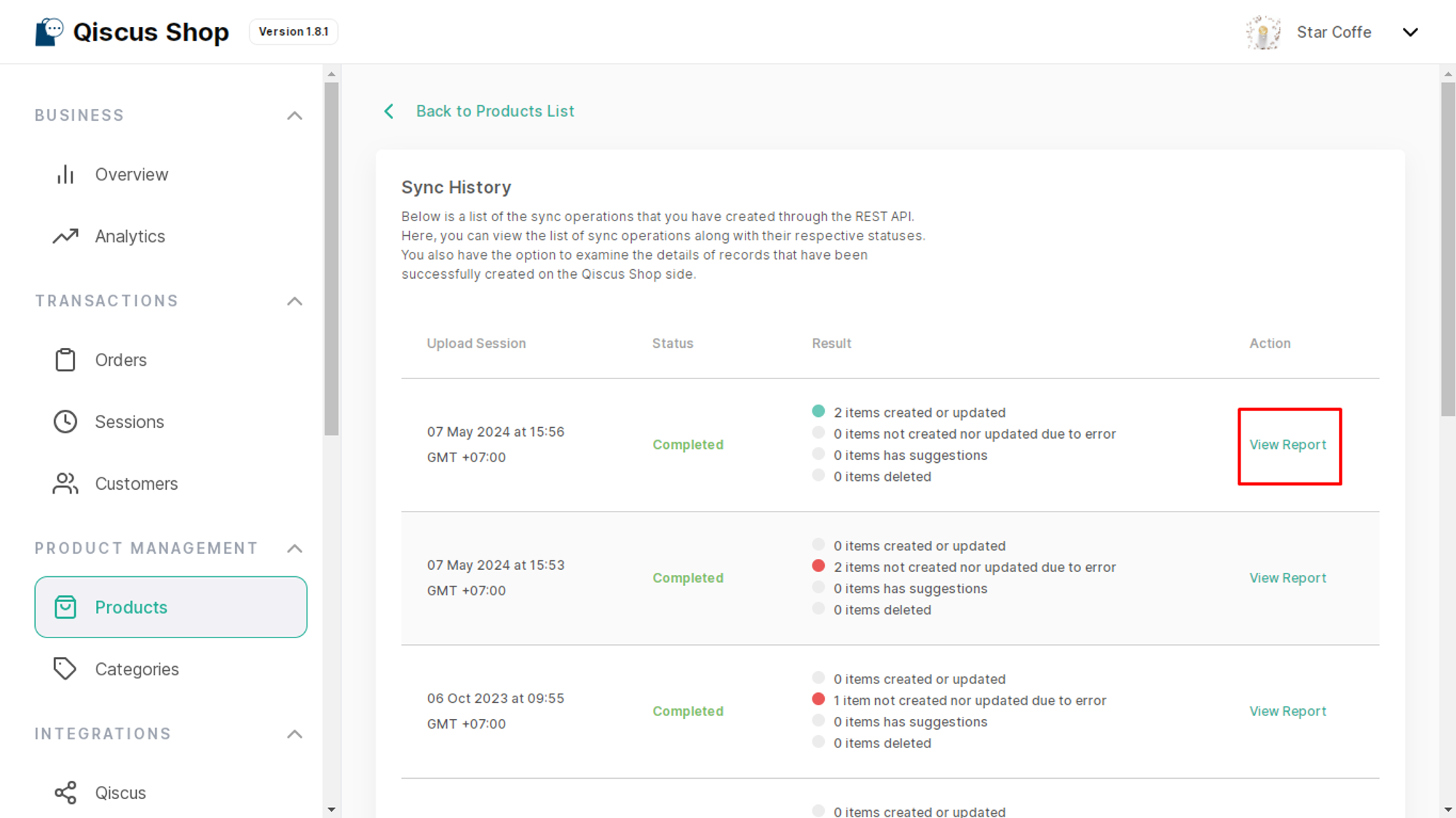Click '2 items not created nor updated due to error'
1456x818 pixels.
[975, 567]
